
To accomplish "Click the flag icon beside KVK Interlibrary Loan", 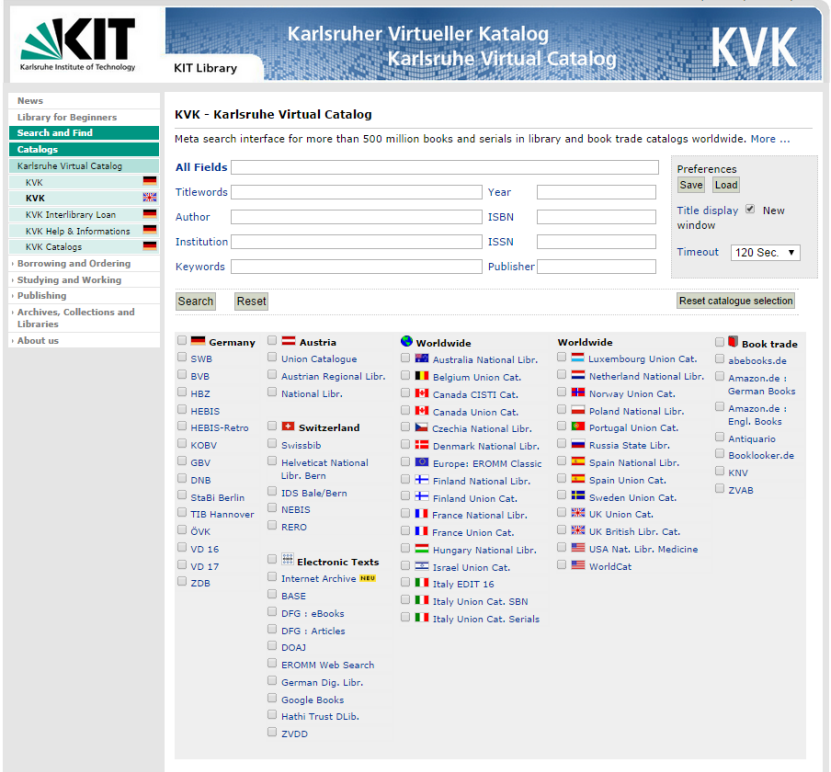I will 150,214.
